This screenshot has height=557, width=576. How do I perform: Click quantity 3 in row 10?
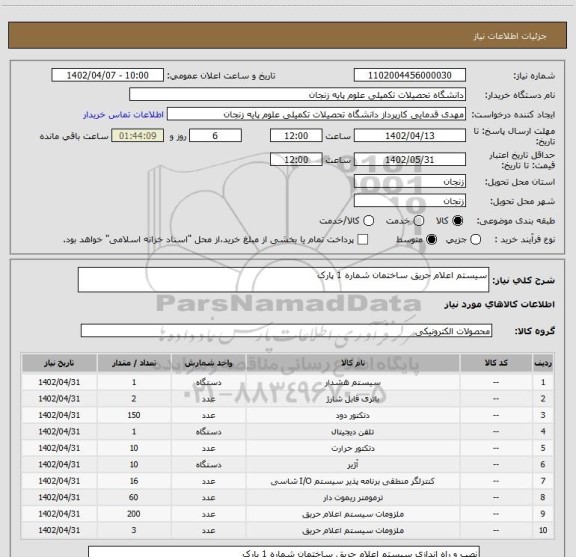coord(134,530)
